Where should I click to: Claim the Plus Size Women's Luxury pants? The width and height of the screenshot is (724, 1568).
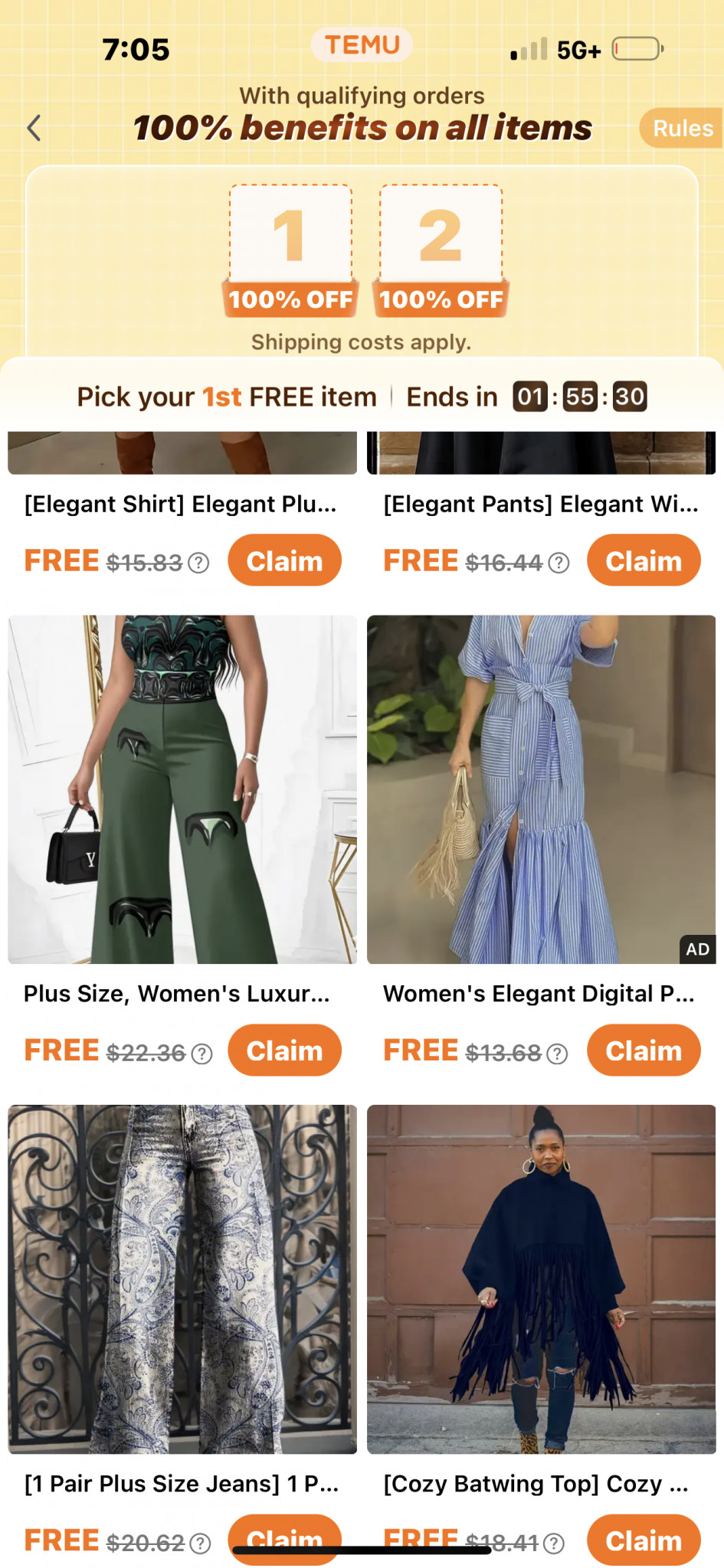point(285,1050)
